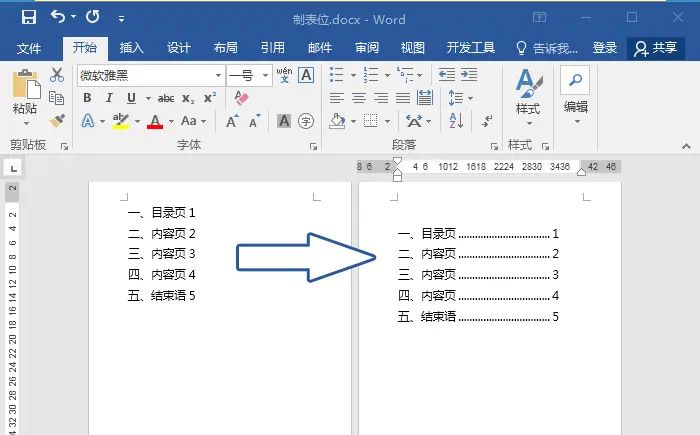Toggle show paragraph marks icon
Screen dimensions: 700x435
click(487, 121)
